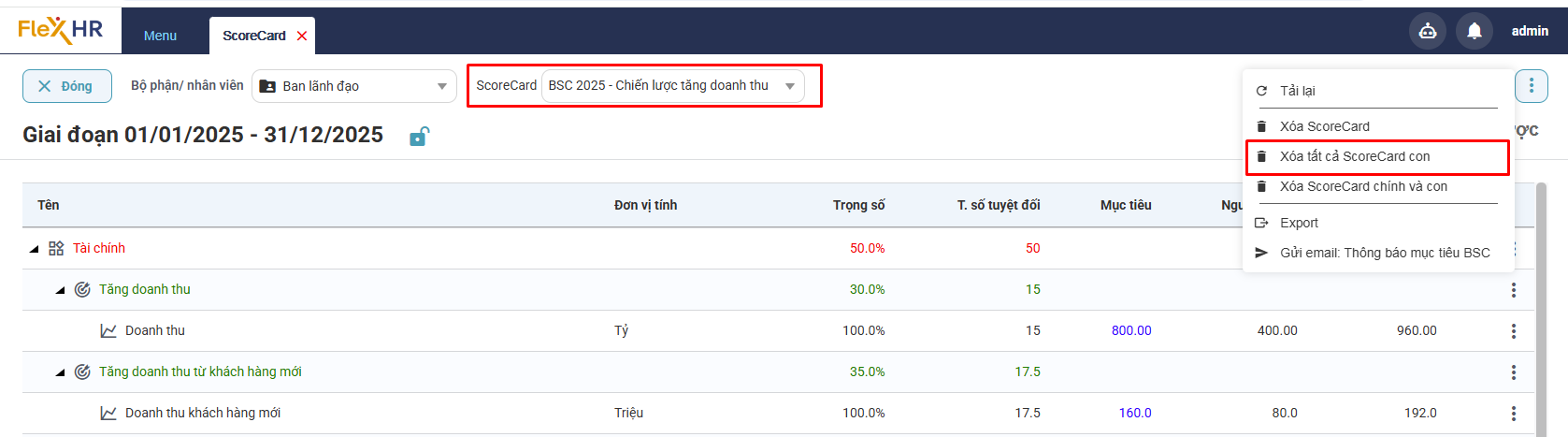
Task: Choose Export from the menu
Action: pyautogui.click(x=1299, y=223)
